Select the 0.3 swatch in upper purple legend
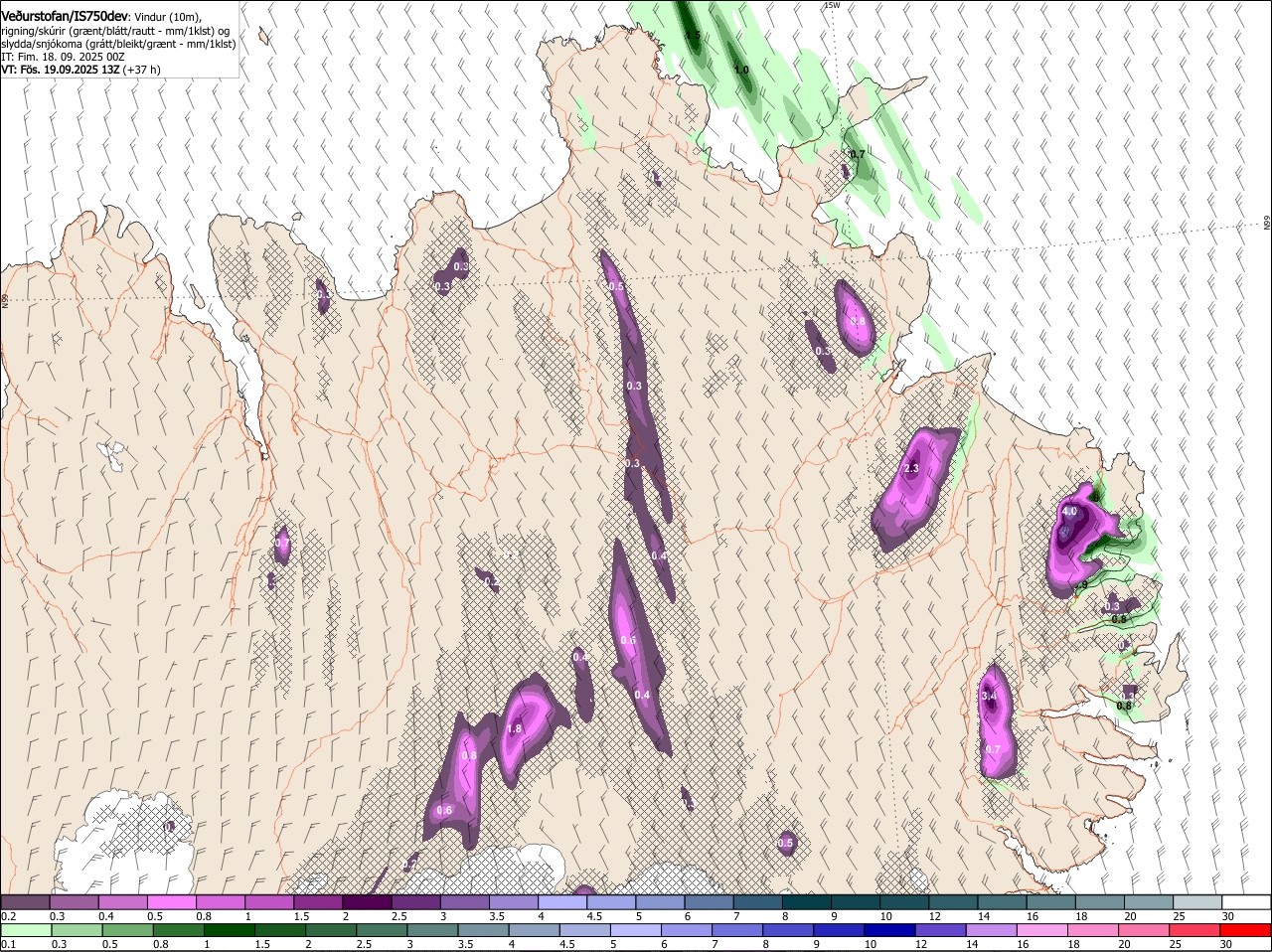This screenshot has height=952, width=1272. click(x=74, y=901)
